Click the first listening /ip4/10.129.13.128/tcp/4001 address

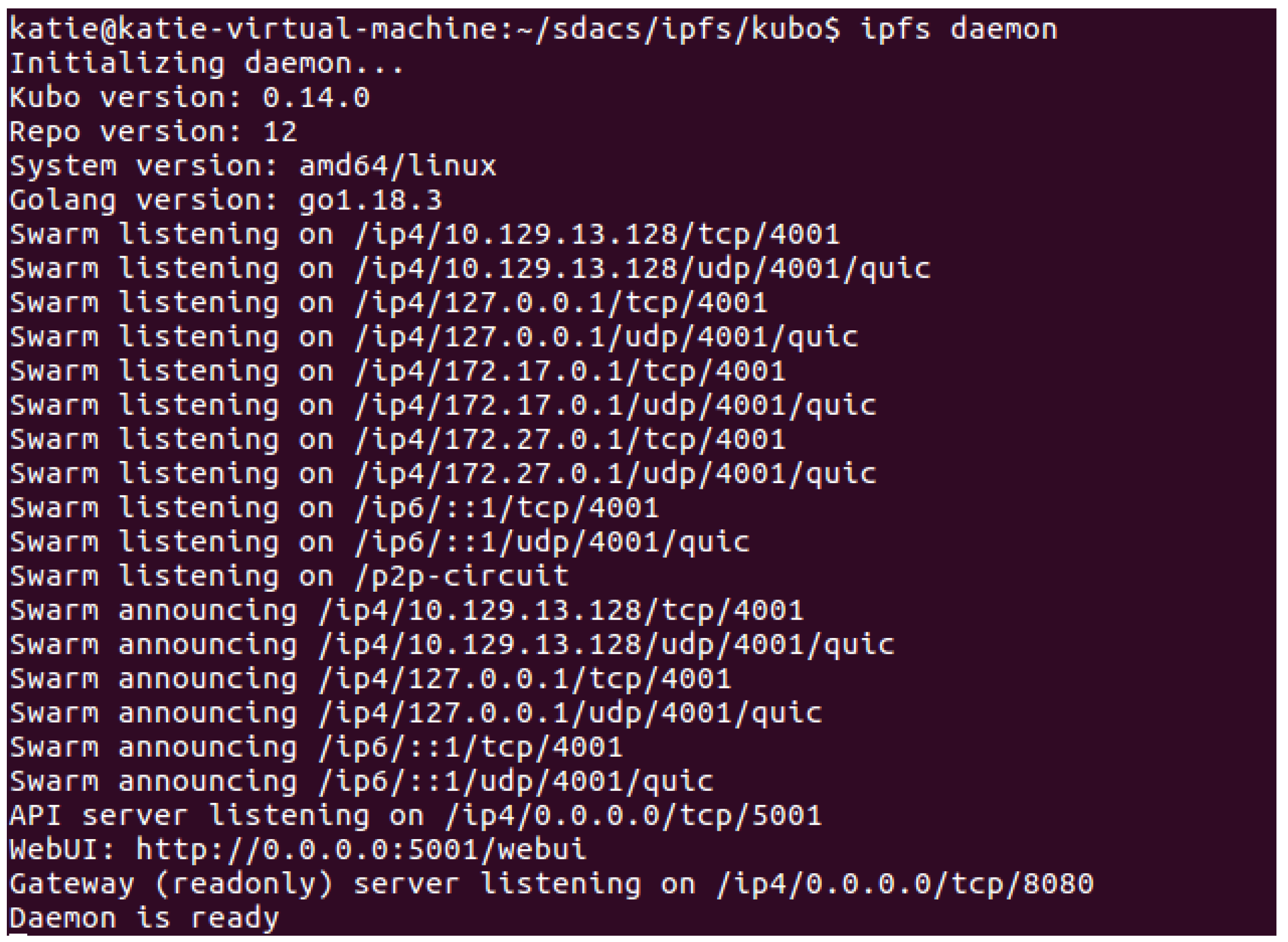tap(596, 234)
